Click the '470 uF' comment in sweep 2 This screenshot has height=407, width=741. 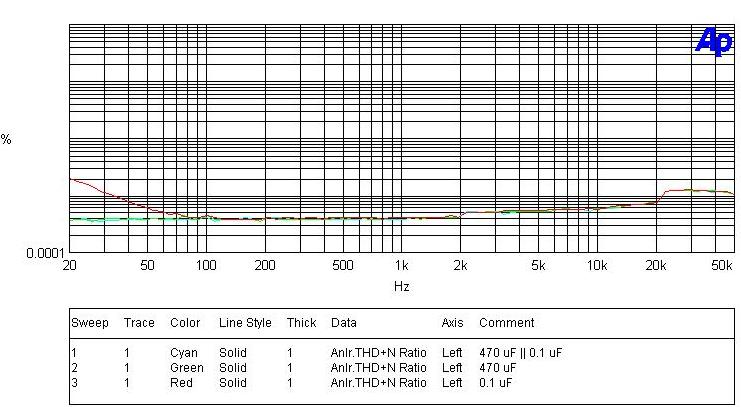pos(497,368)
